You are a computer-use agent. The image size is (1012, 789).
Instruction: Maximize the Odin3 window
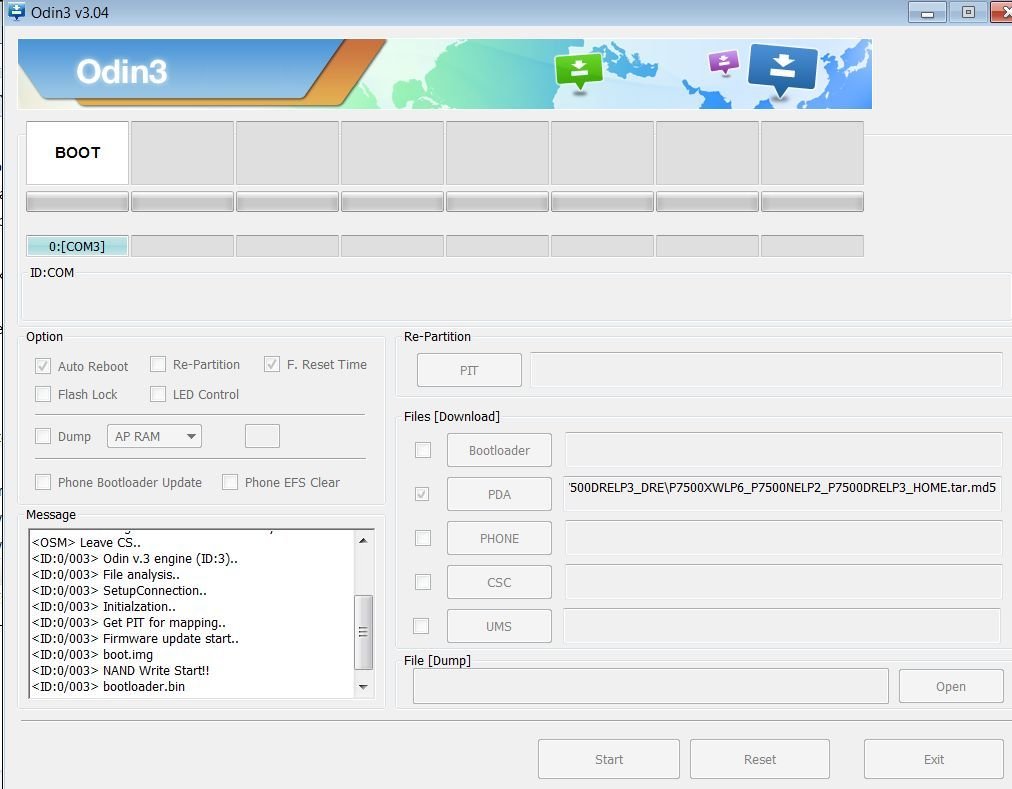click(968, 12)
